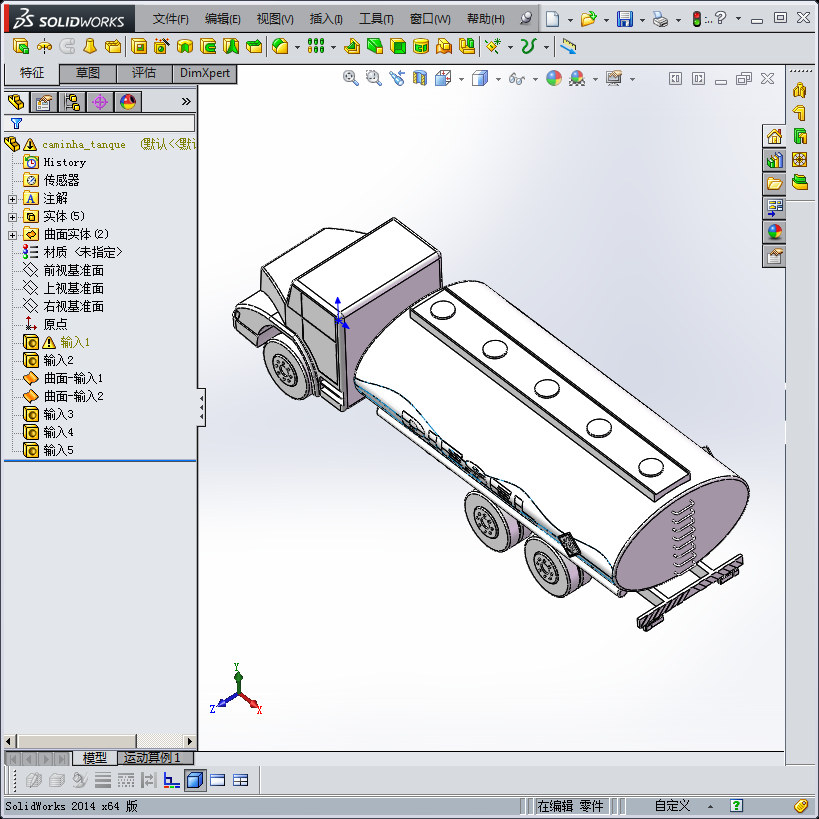Open the 工具(T) menu
This screenshot has width=819, height=819.
(376, 19)
